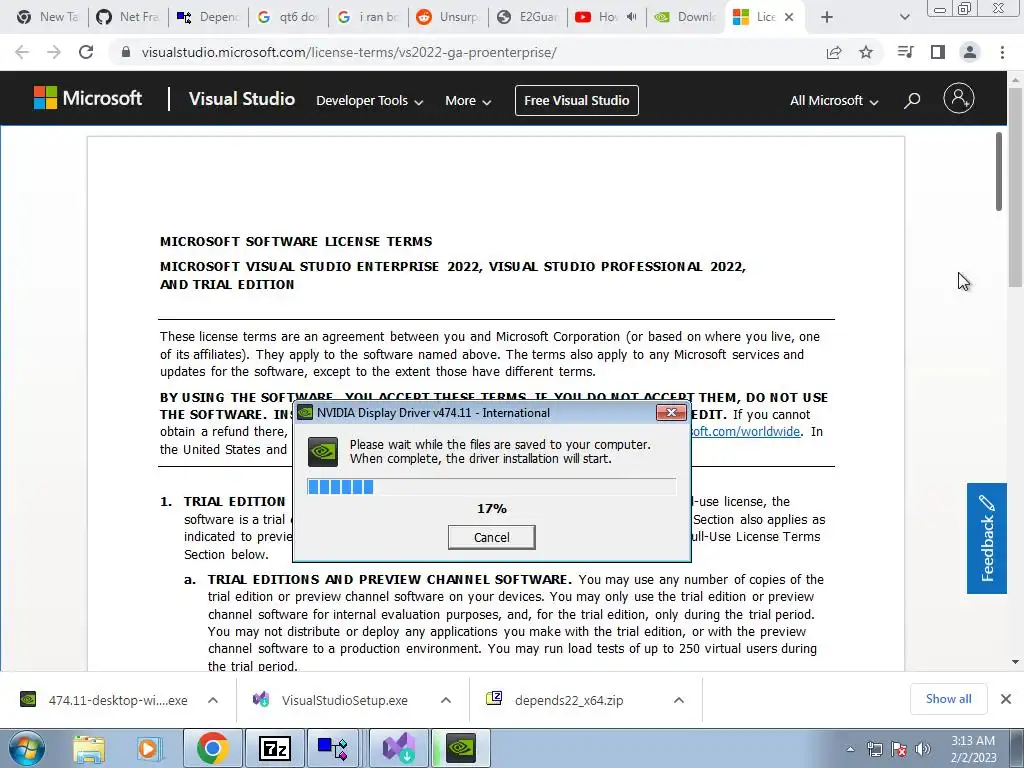Open the tab search chevron
Viewport: 1024px width, 768px height.
904,18
